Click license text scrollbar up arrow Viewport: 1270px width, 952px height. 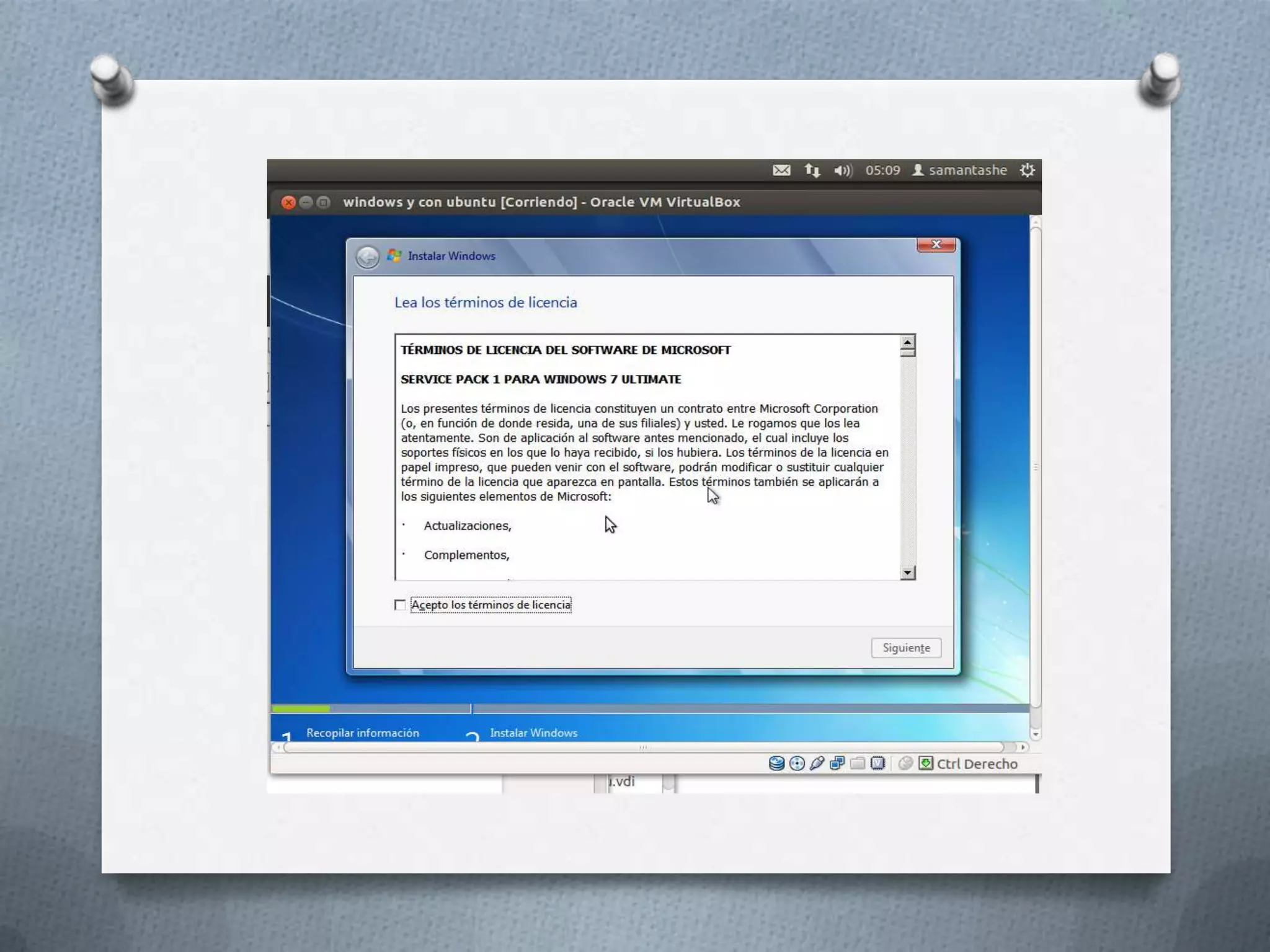coord(908,342)
